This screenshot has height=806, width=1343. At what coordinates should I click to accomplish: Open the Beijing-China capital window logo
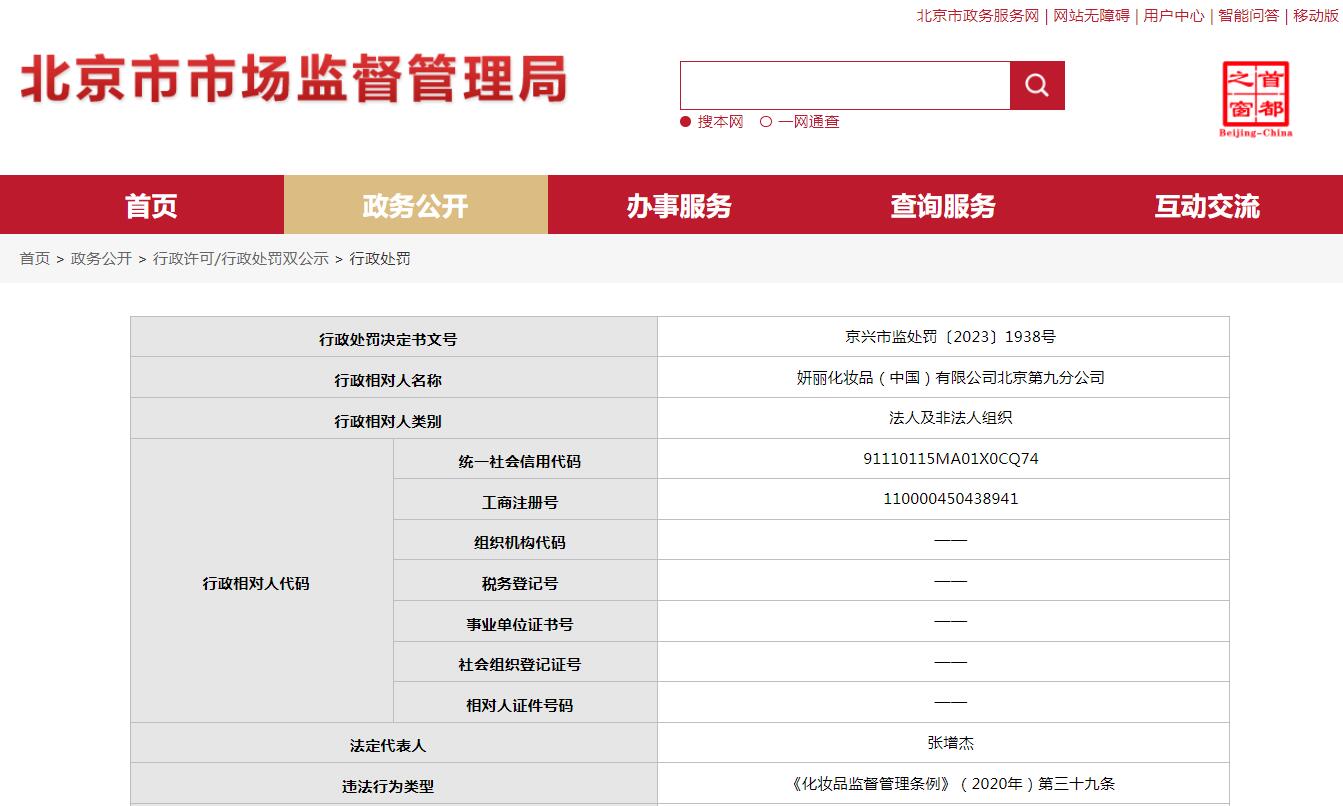(x=1256, y=99)
